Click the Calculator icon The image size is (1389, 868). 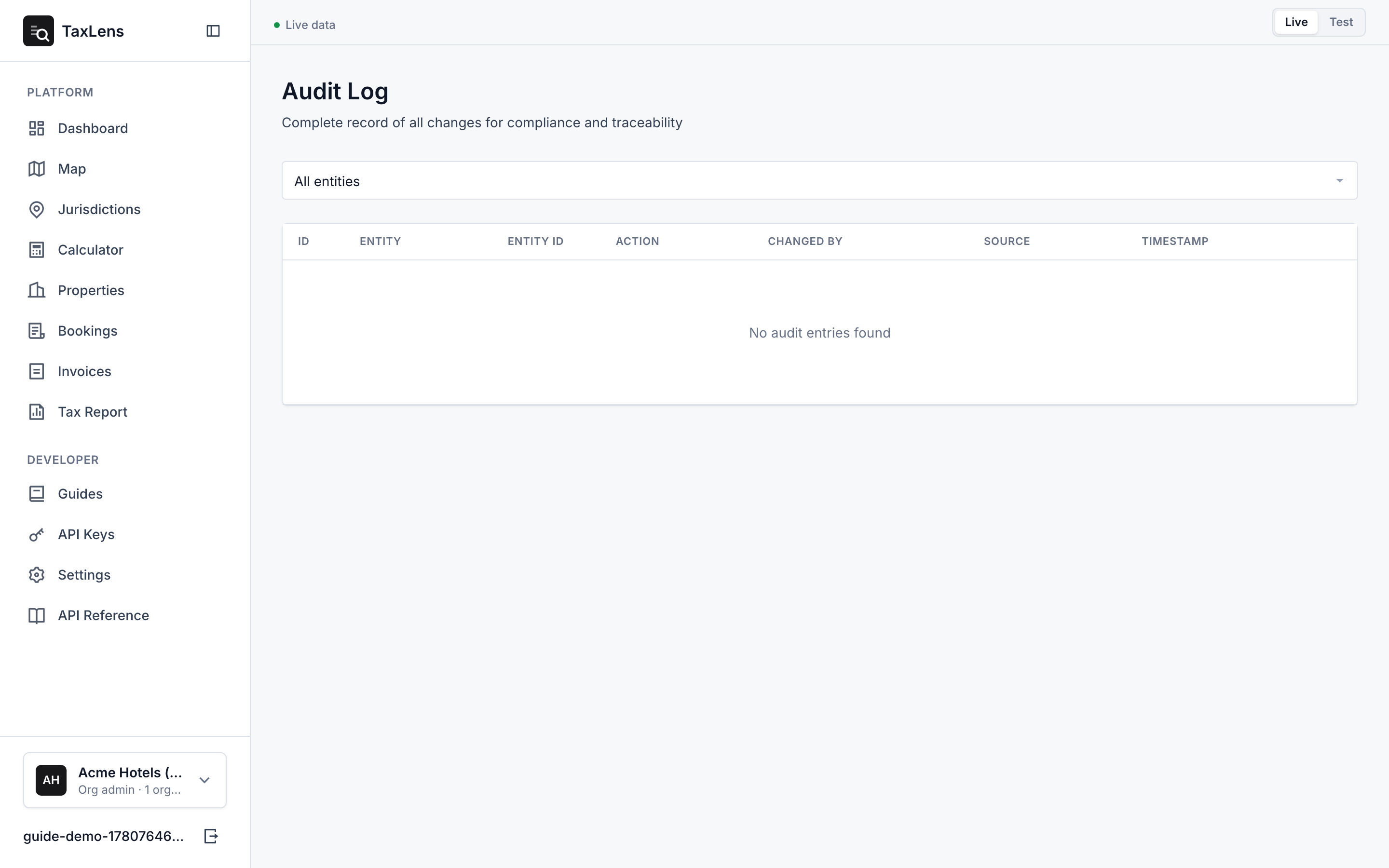click(x=37, y=250)
